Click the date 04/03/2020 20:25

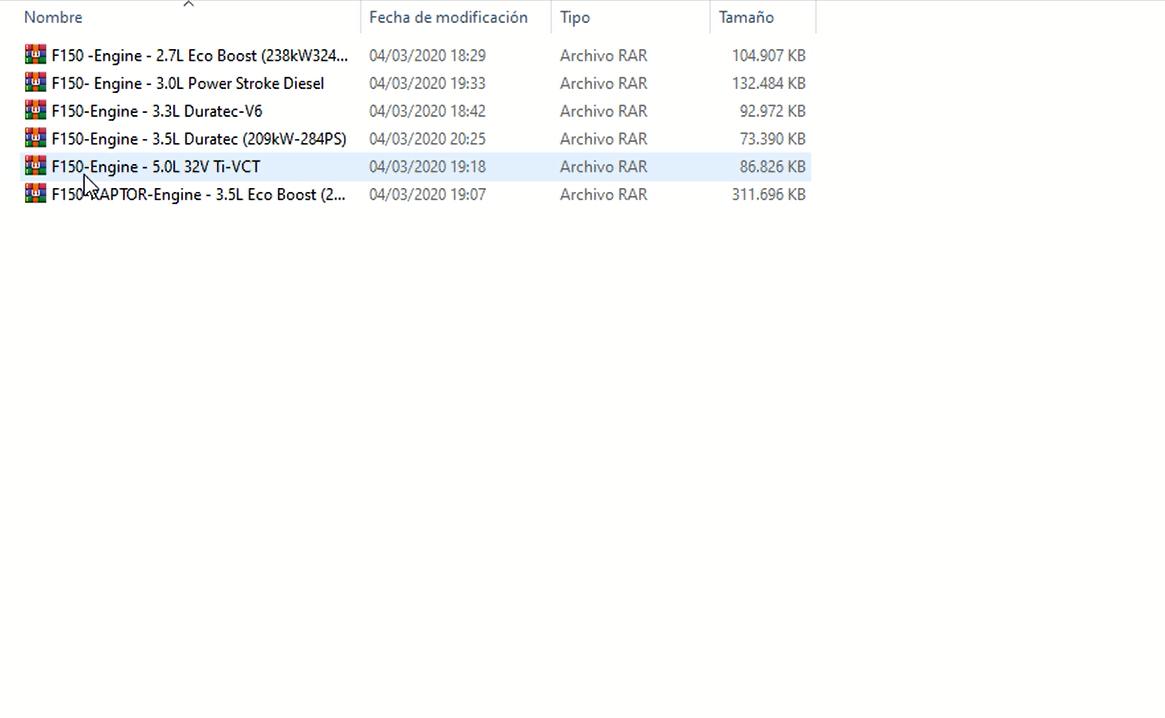427,139
